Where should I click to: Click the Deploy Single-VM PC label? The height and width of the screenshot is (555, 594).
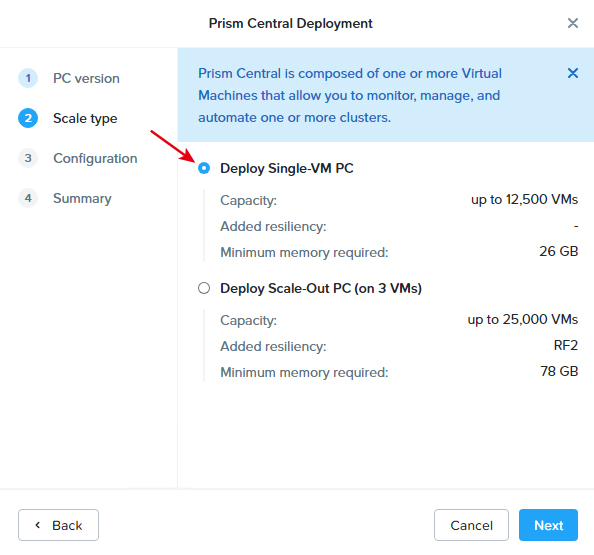(x=287, y=169)
